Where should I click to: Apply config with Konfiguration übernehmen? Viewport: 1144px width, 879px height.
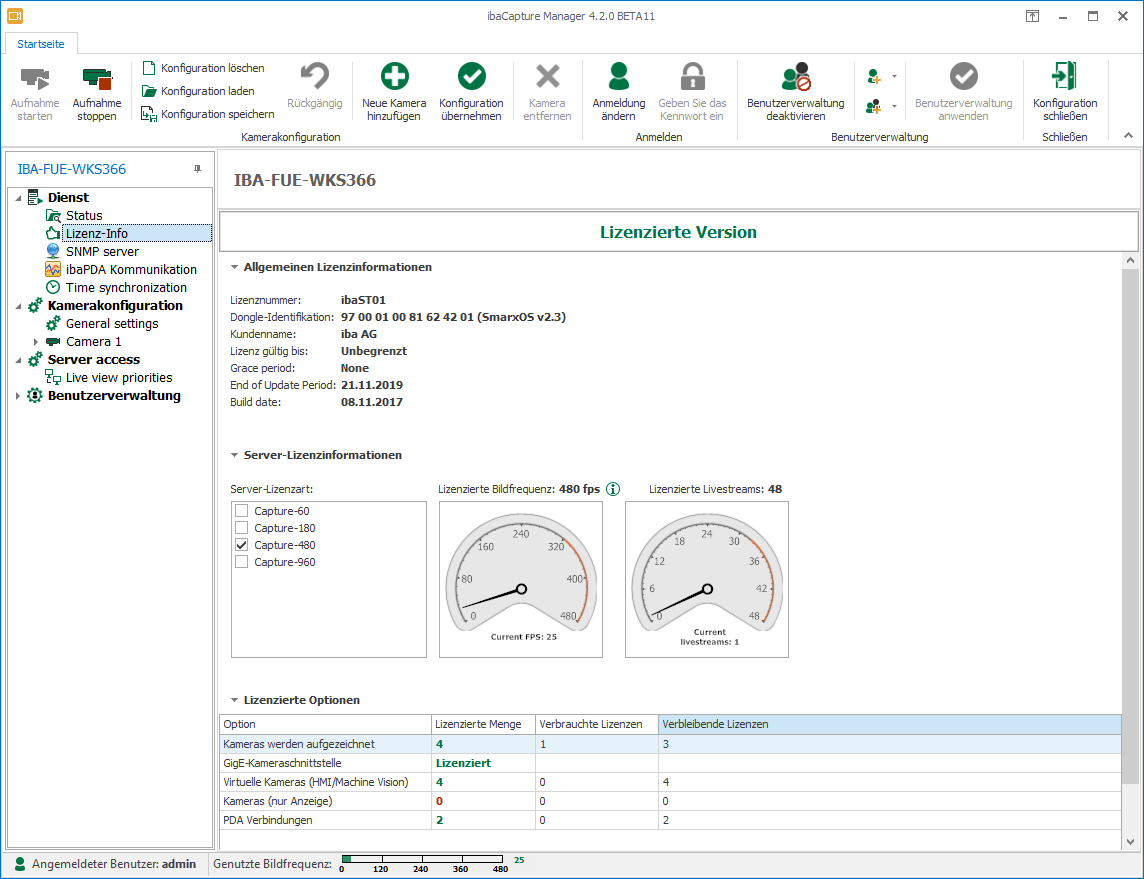[471, 78]
